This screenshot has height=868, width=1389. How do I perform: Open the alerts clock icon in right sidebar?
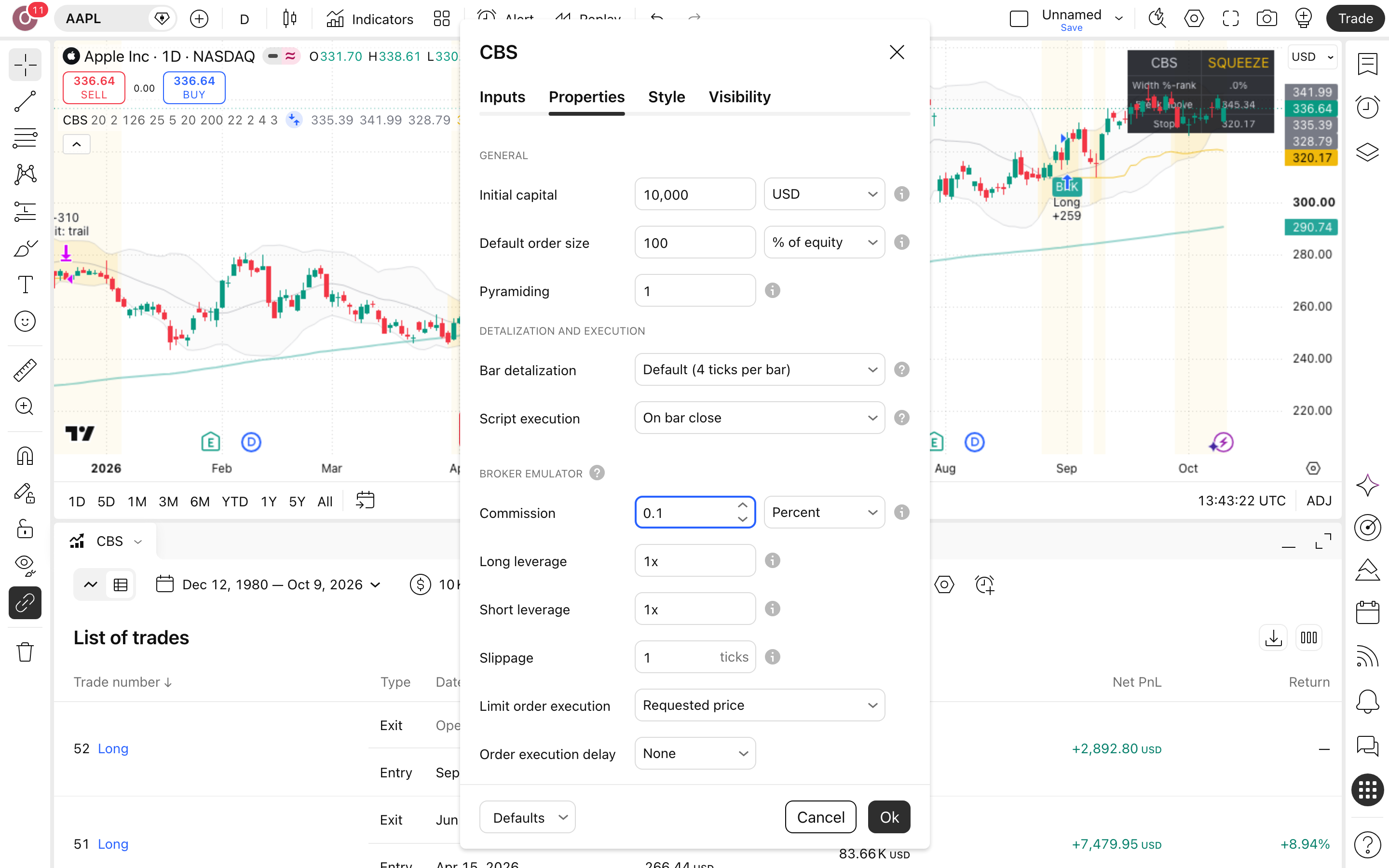point(1367,108)
